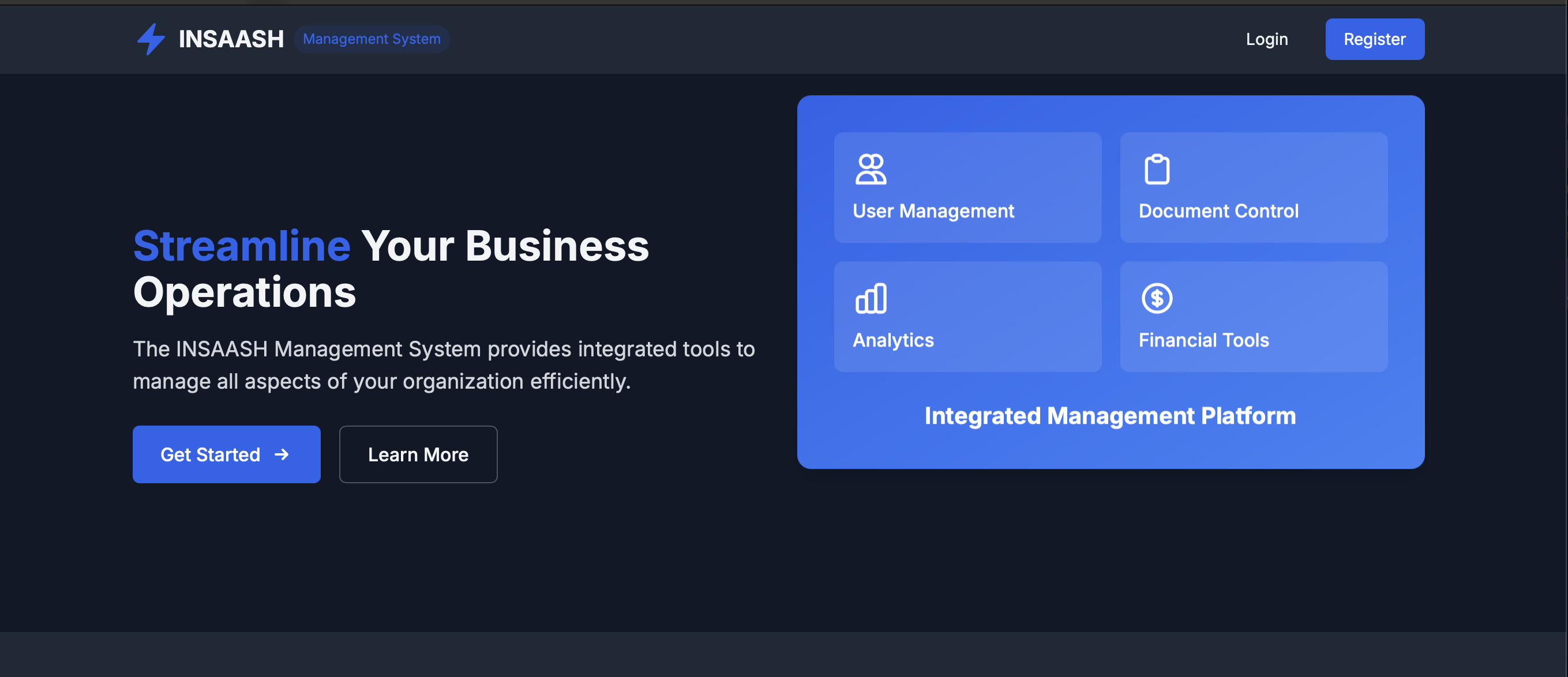Select the Learn More button
This screenshot has height=677, width=1568.
(x=418, y=454)
